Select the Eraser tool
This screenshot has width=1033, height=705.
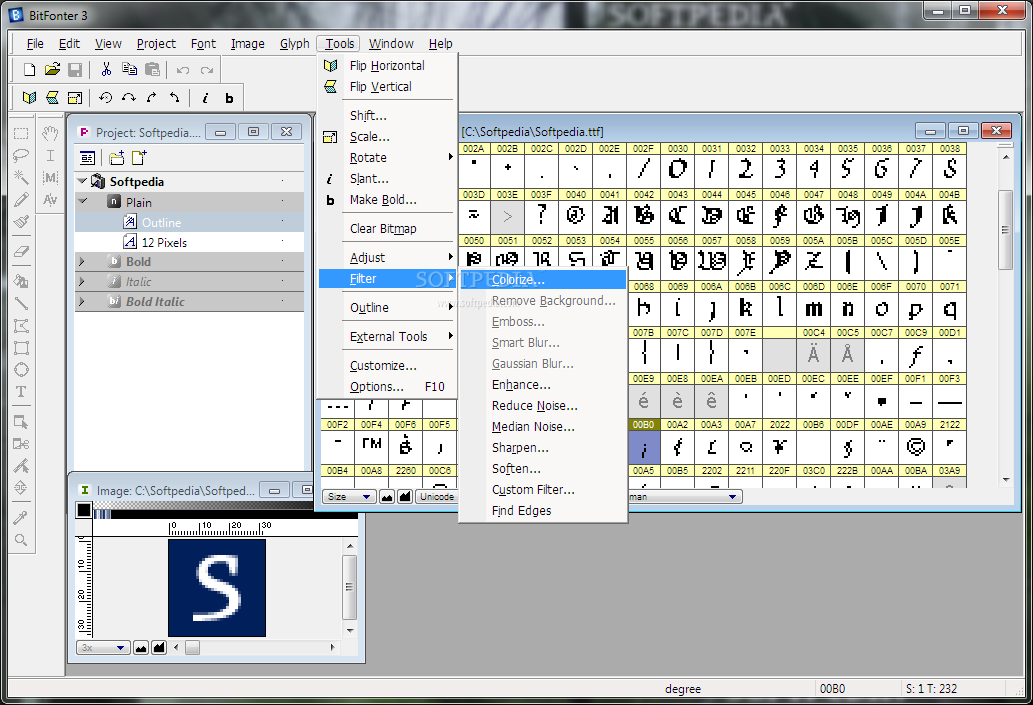point(21,252)
